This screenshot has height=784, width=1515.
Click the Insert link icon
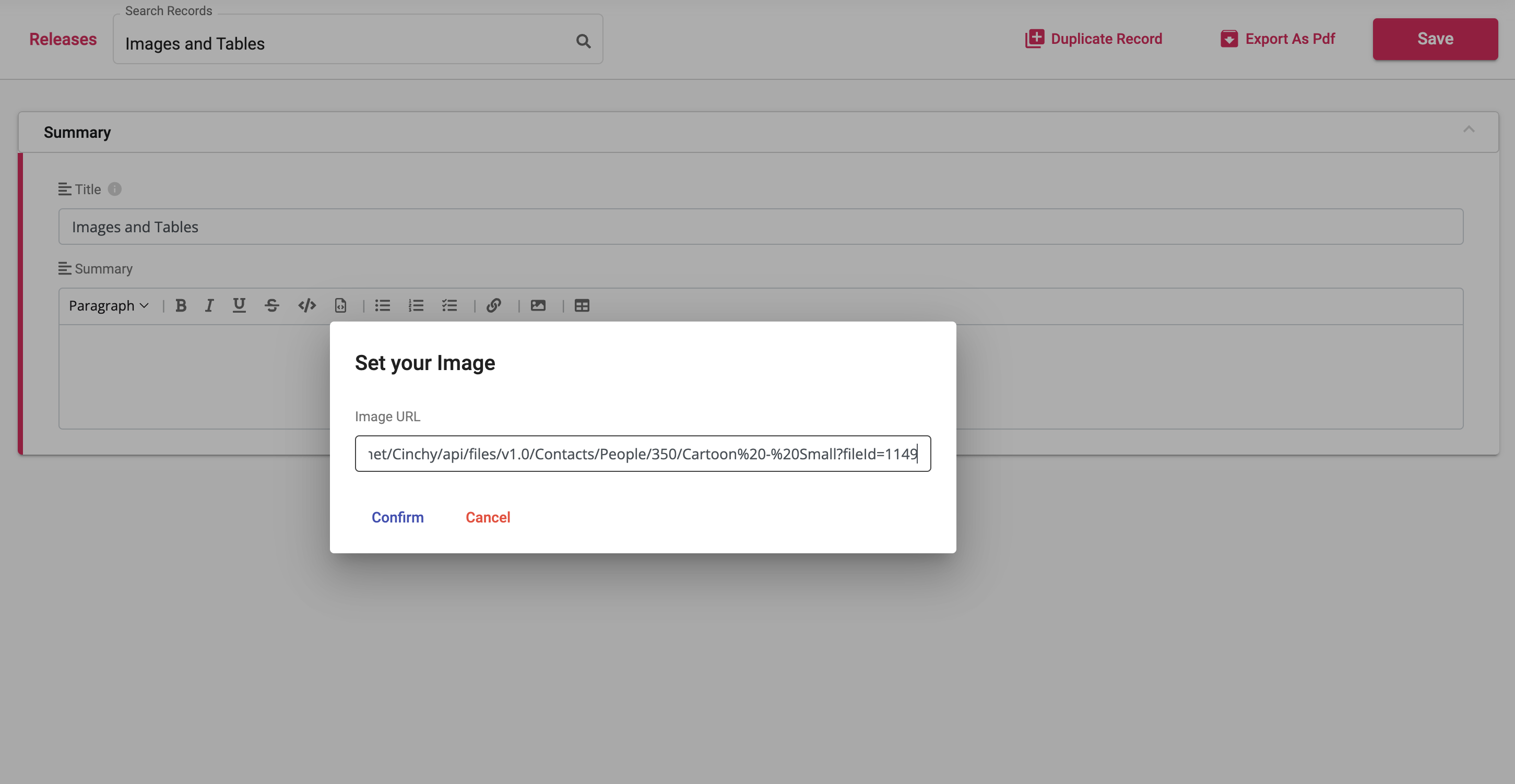coord(494,305)
